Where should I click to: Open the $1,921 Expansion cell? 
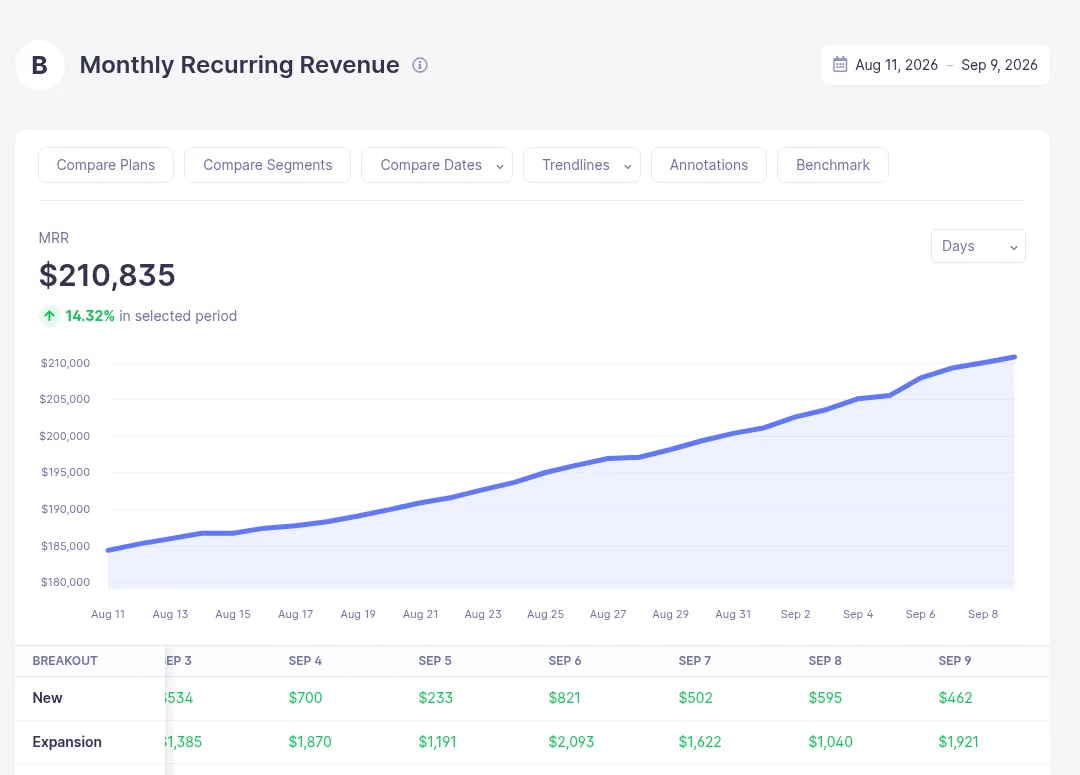coord(958,742)
